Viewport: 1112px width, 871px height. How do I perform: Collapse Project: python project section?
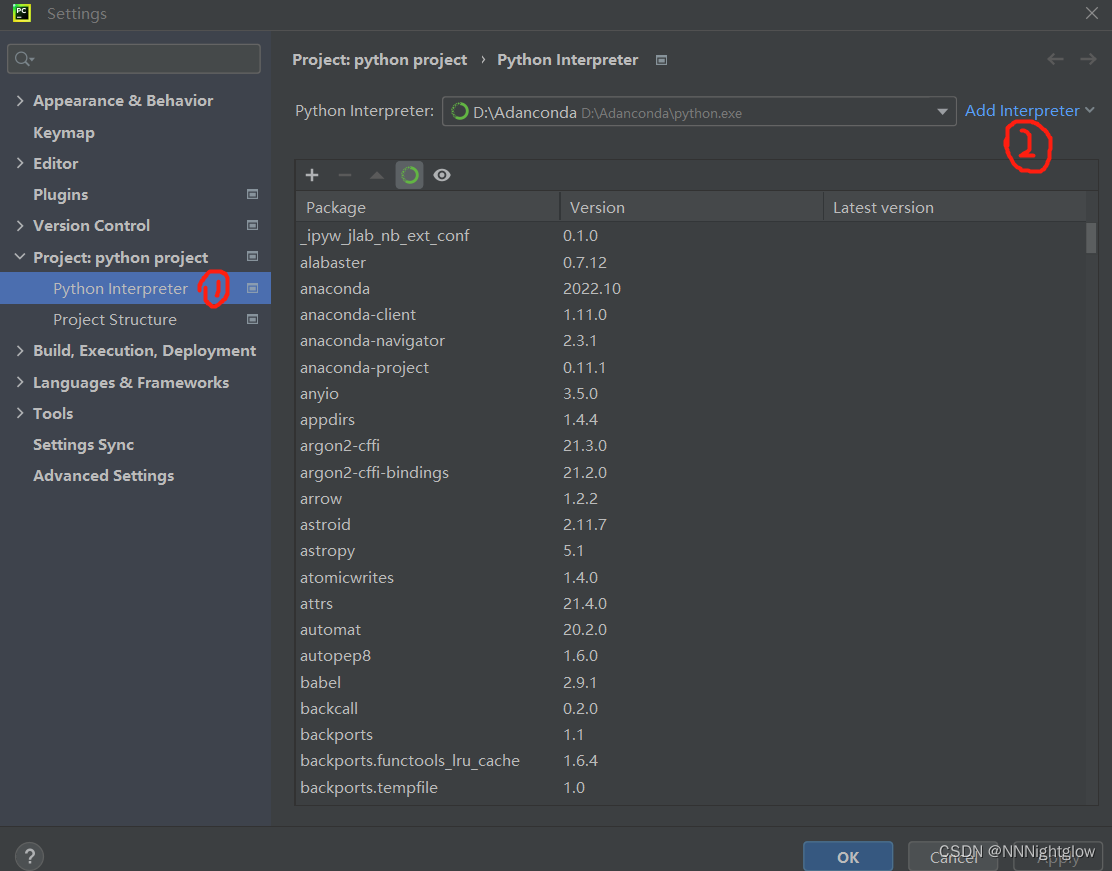point(20,257)
